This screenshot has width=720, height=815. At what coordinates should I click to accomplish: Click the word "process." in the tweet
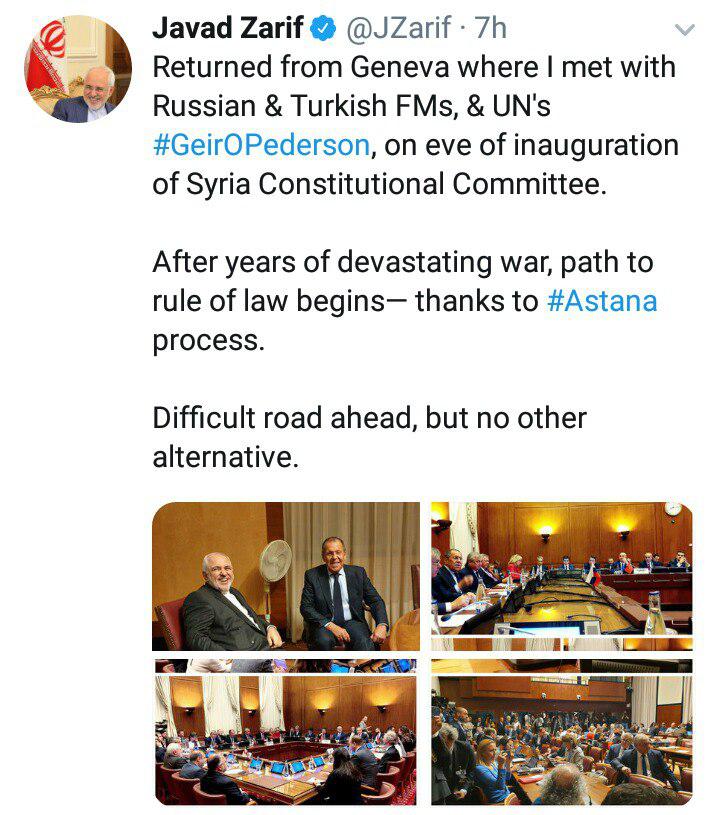click(x=208, y=340)
